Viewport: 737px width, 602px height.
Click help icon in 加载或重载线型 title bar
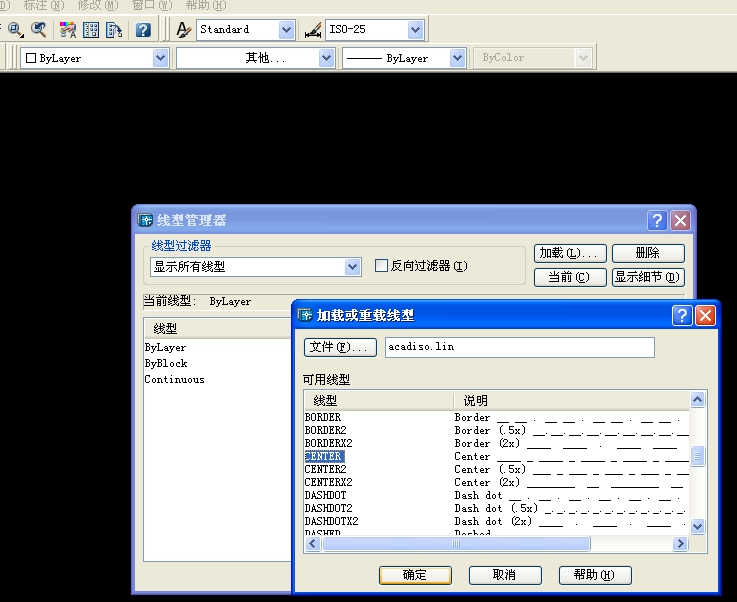click(x=682, y=316)
